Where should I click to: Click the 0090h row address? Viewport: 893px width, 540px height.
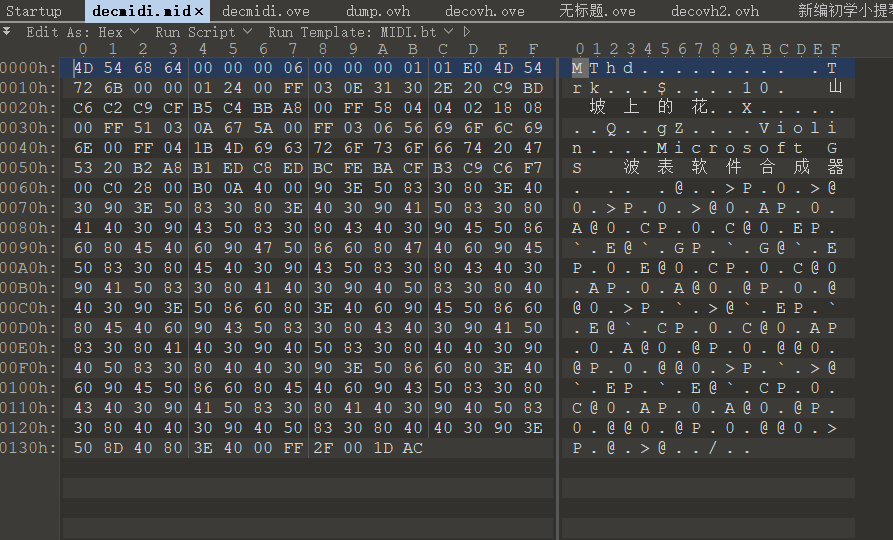[28, 248]
